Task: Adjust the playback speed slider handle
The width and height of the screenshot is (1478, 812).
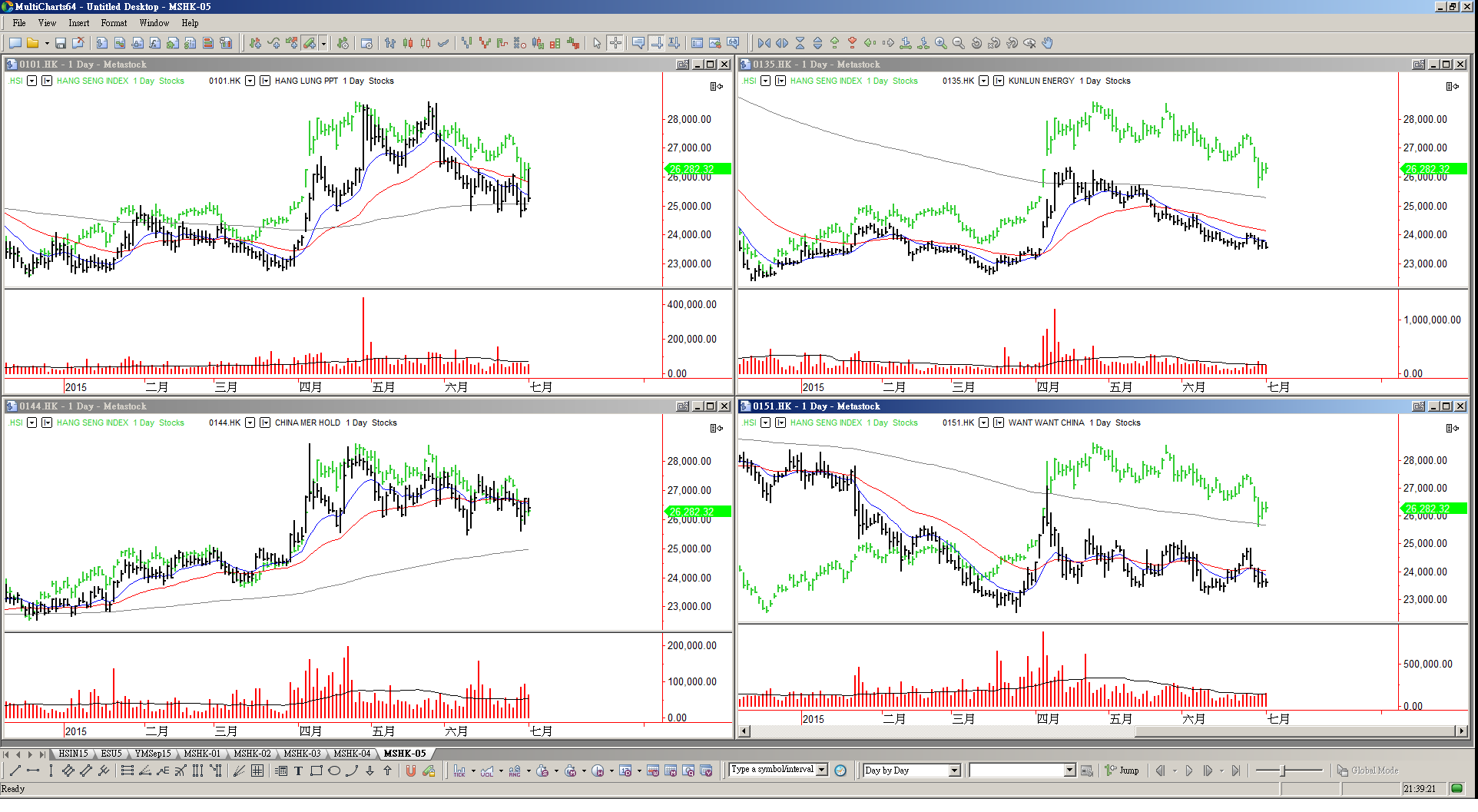Action: (1283, 771)
